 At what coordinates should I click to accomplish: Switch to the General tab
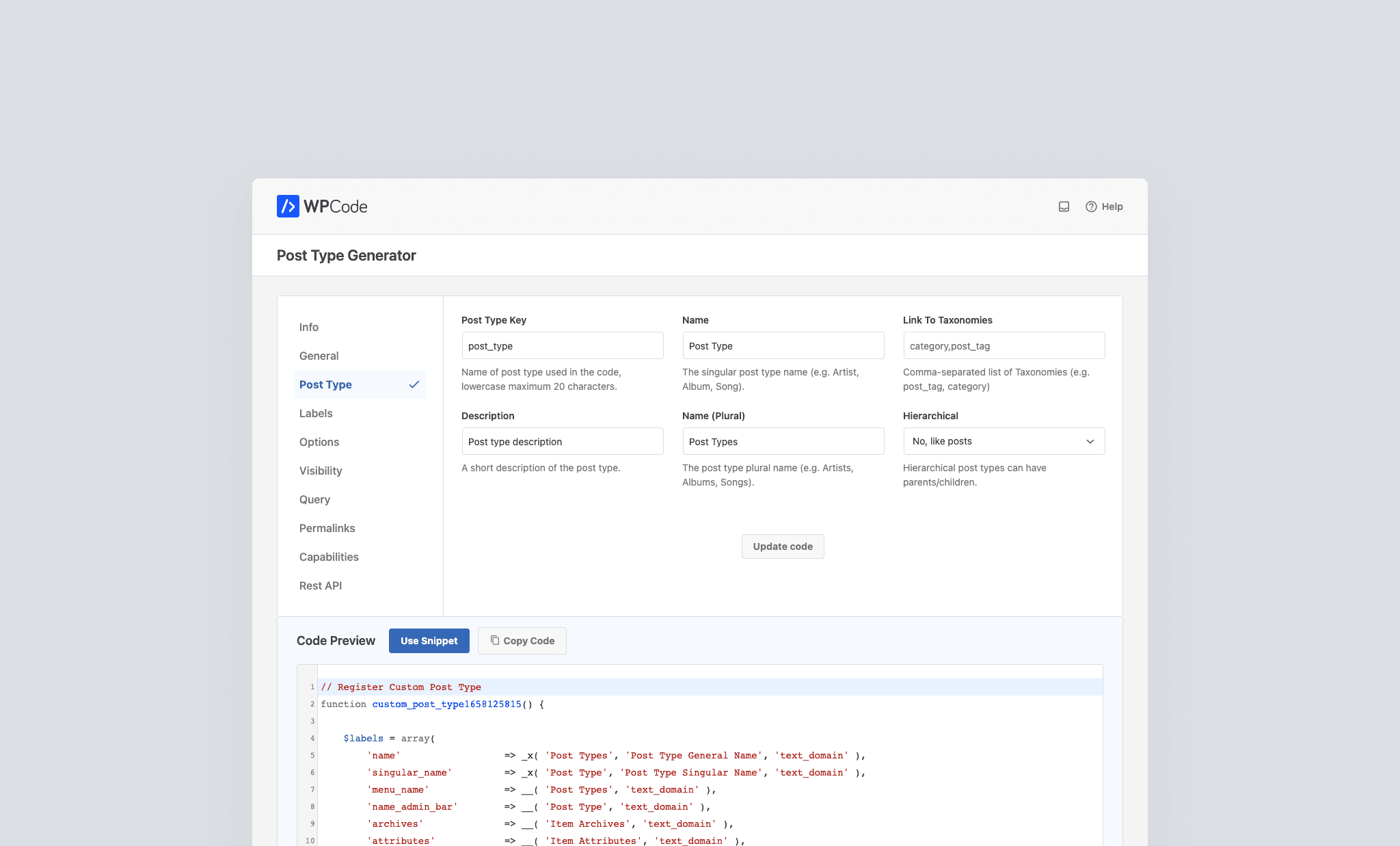[319, 356]
